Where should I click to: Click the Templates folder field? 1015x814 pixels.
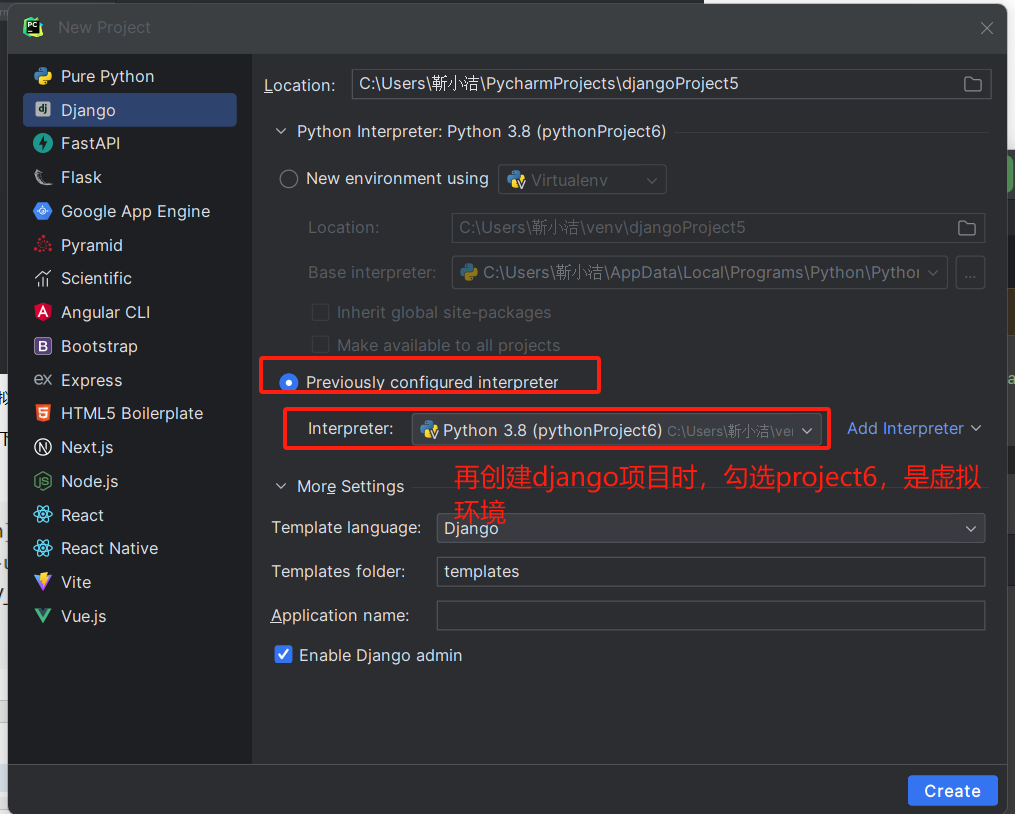coord(711,572)
